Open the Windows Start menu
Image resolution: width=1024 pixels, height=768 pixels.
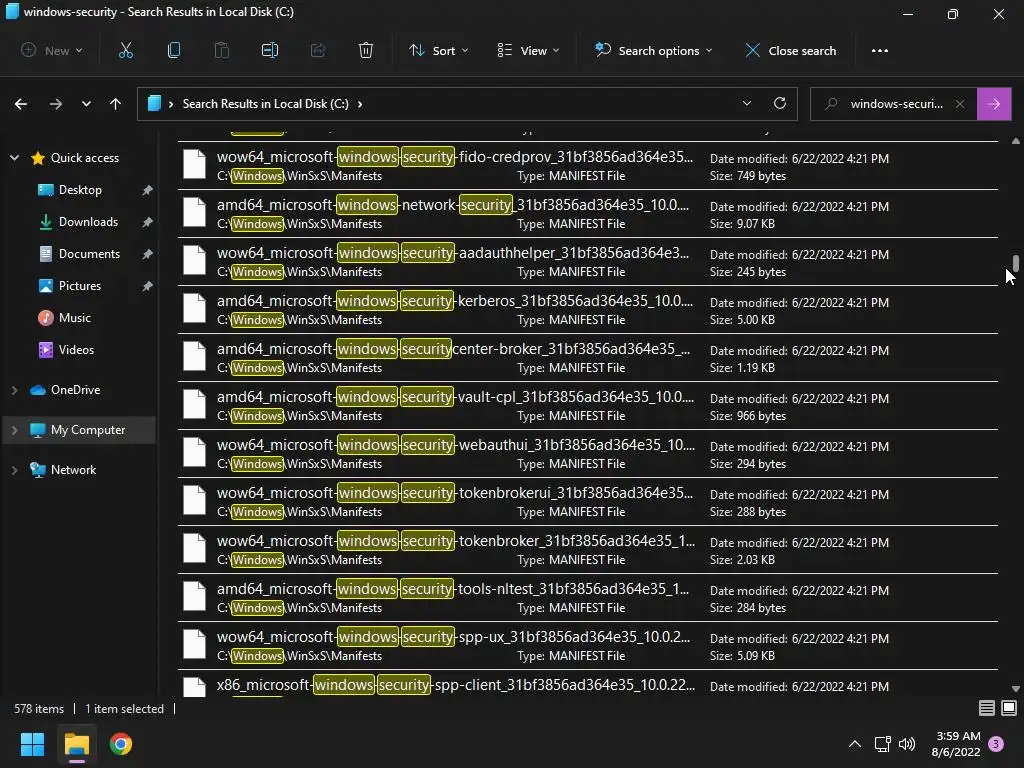coord(32,744)
